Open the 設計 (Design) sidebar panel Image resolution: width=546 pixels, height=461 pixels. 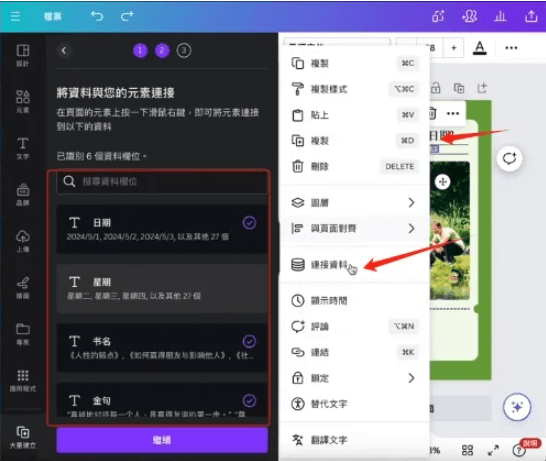point(23,55)
